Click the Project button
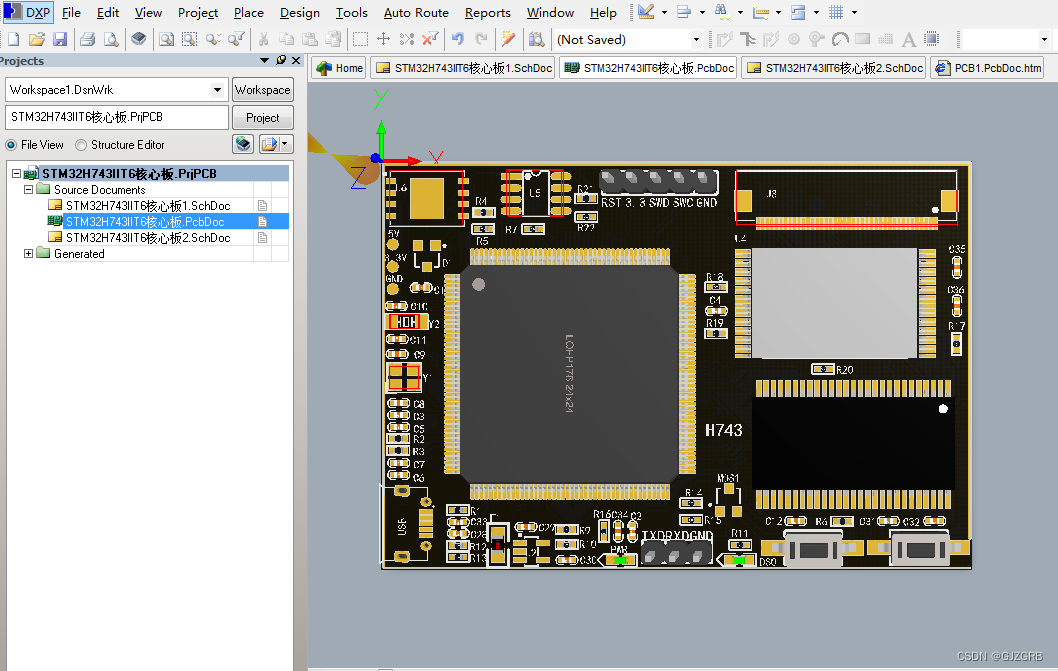Viewport: 1058px width, 671px height. pos(262,117)
